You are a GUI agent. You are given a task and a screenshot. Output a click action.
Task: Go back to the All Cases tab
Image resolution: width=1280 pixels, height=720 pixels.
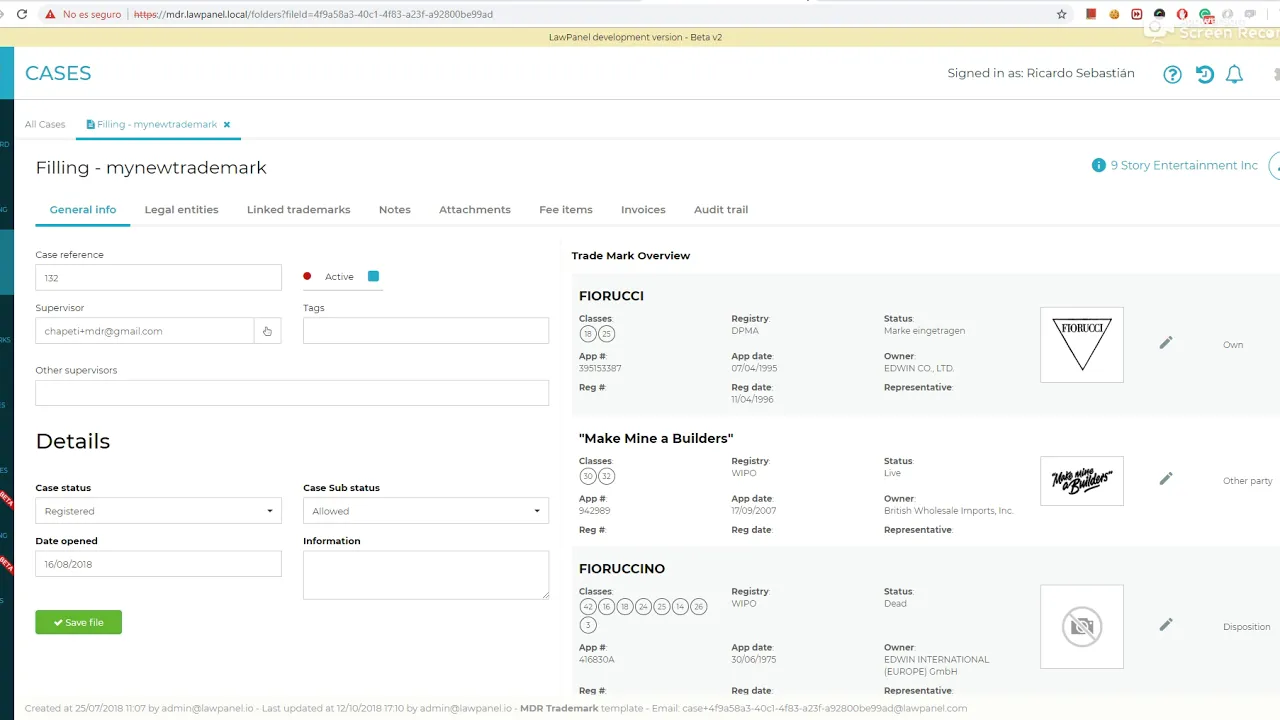[45, 125]
